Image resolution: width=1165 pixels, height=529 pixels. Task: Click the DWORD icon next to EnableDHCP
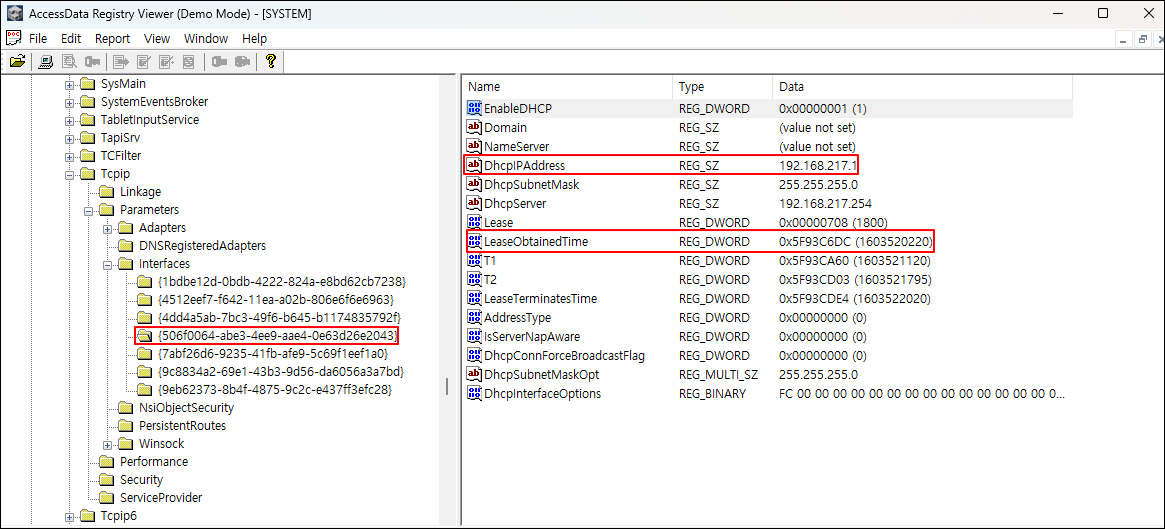[474, 108]
